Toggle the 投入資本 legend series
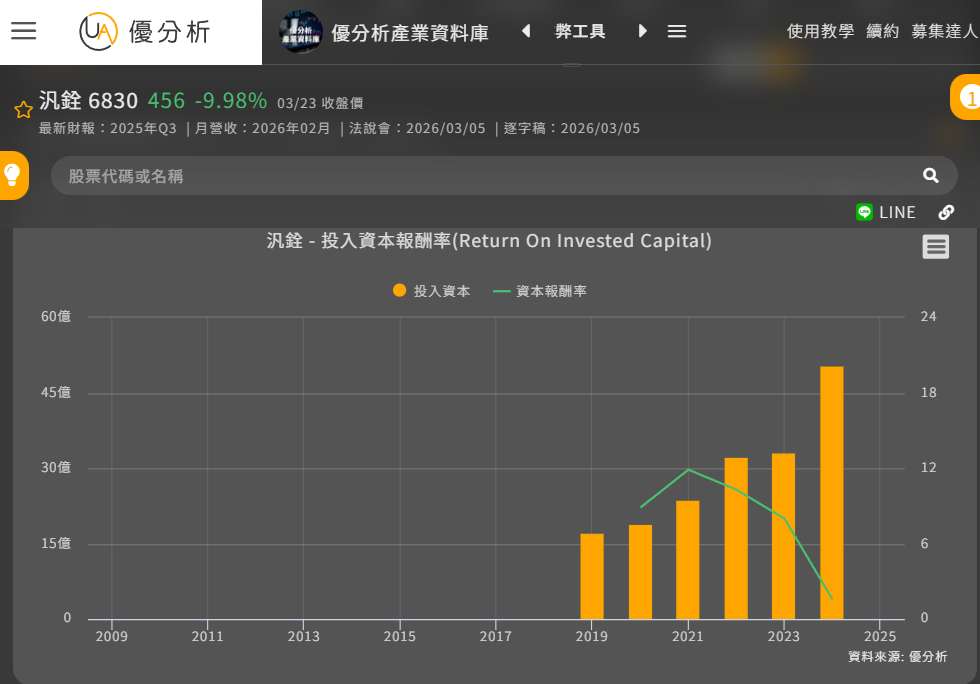 tap(432, 291)
